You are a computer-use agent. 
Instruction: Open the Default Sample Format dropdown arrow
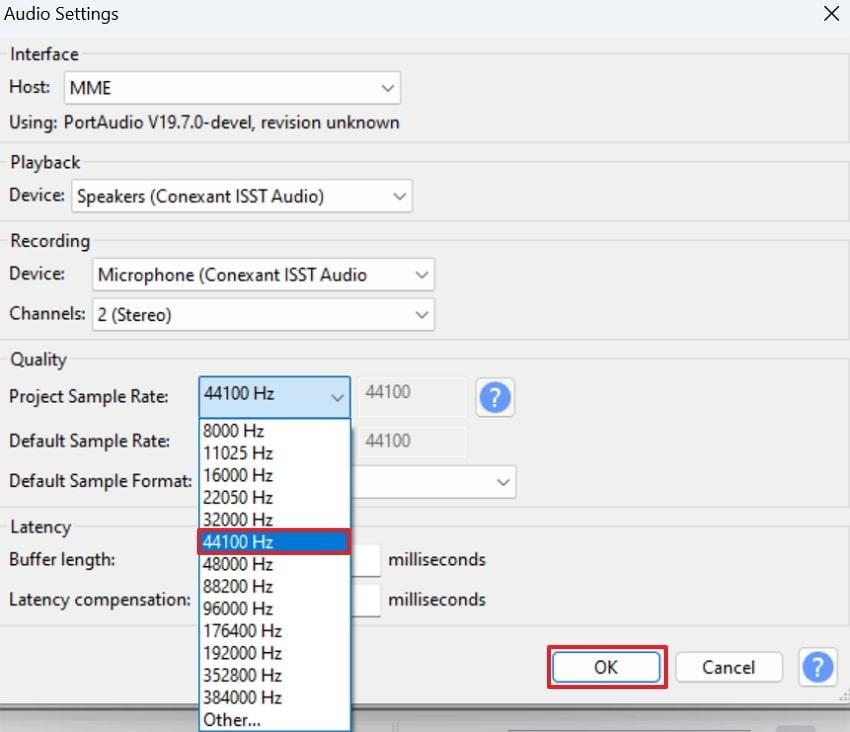(x=503, y=481)
